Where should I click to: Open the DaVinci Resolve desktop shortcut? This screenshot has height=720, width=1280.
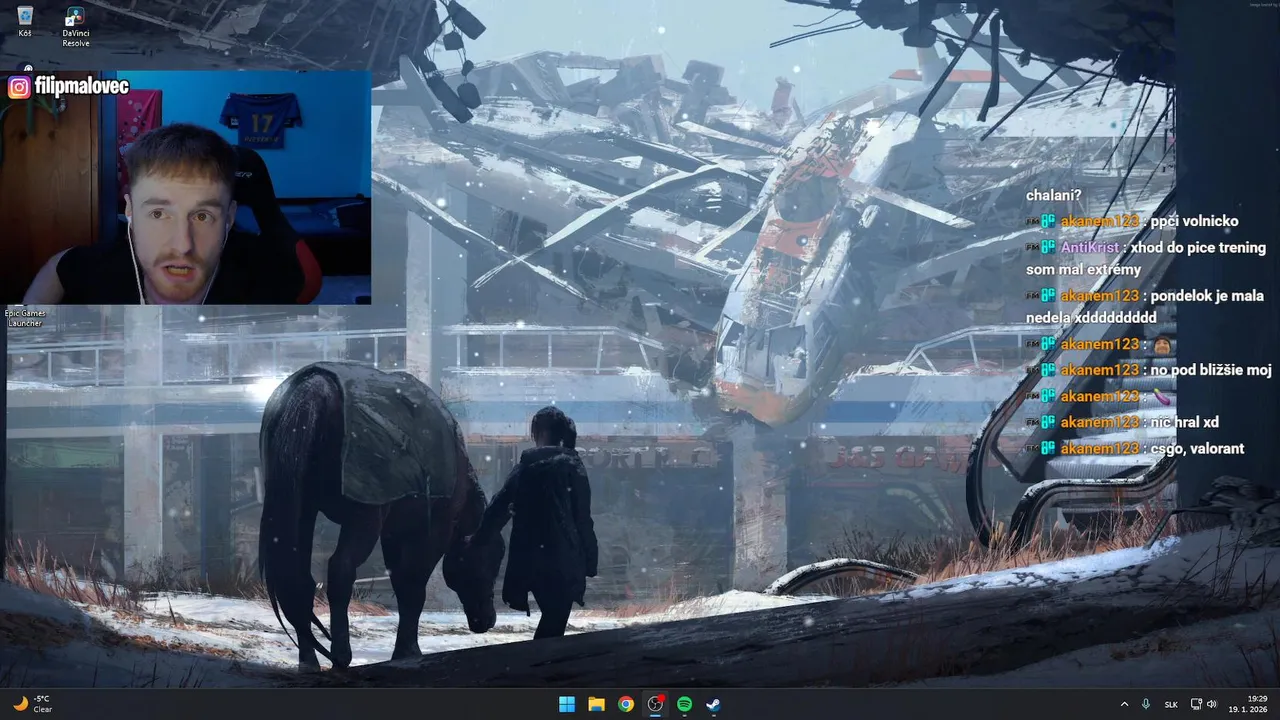pos(76,27)
